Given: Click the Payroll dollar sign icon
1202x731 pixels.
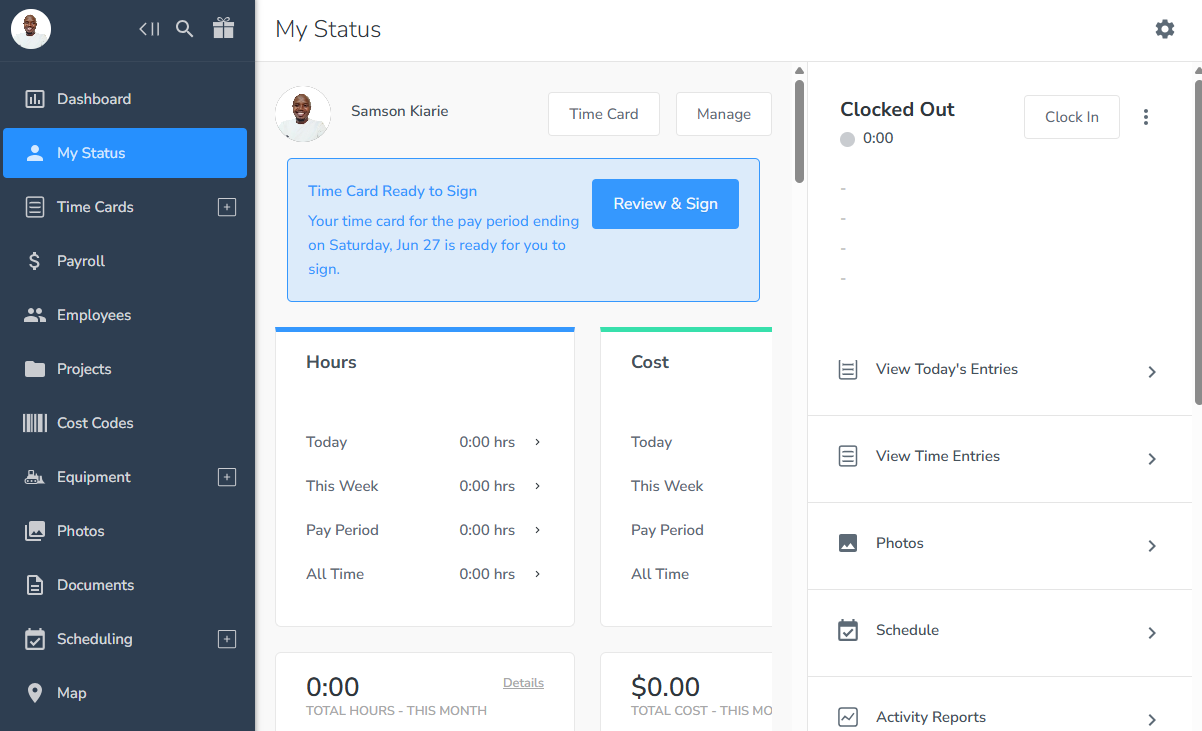Looking at the screenshot, I should tap(35, 261).
